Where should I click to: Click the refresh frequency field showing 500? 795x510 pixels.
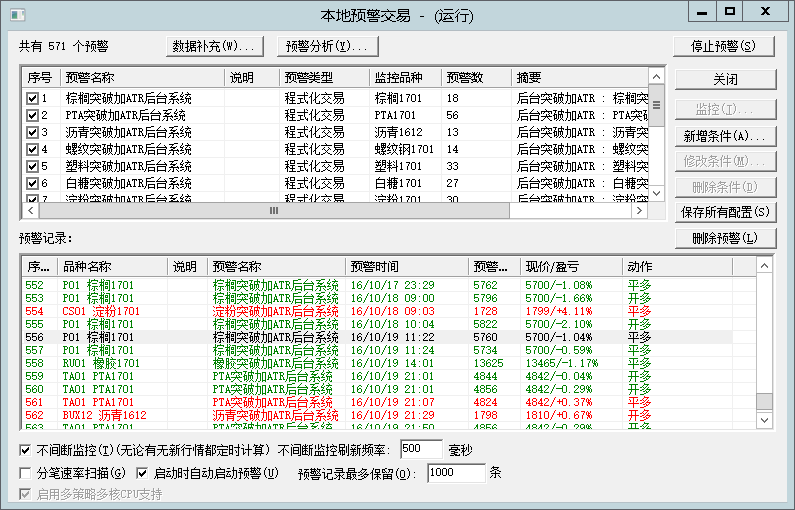click(428, 451)
